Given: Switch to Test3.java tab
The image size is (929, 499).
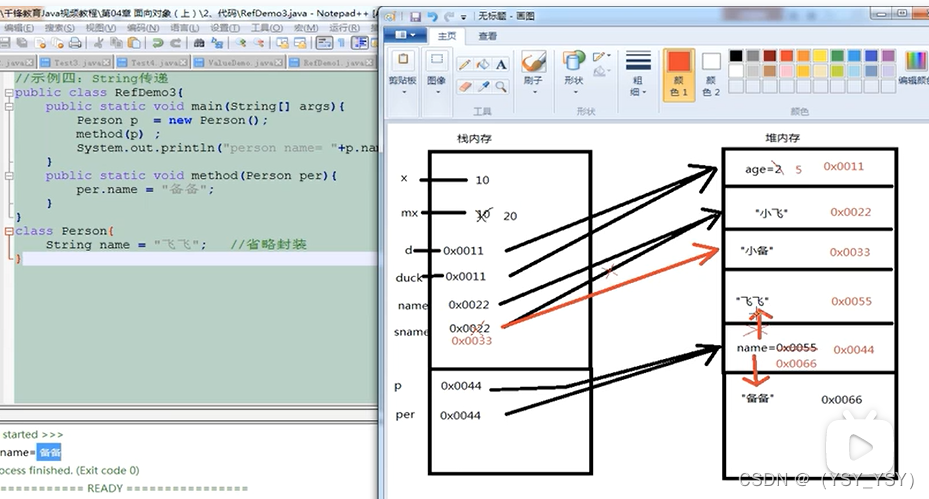Looking at the screenshot, I should (75, 62).
